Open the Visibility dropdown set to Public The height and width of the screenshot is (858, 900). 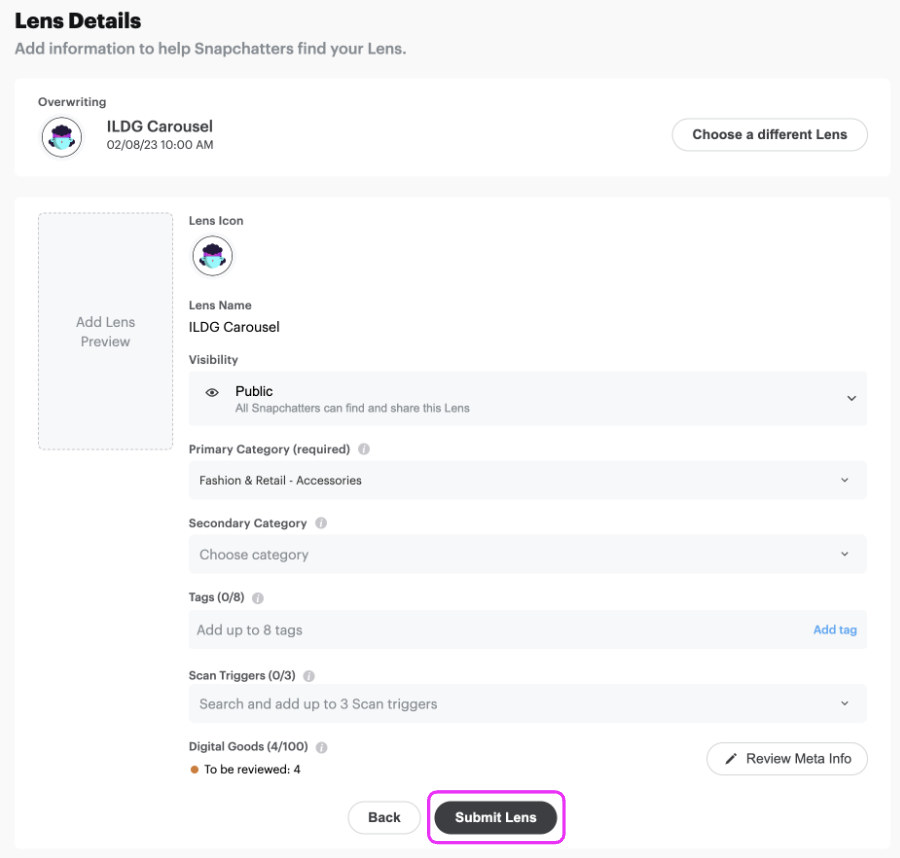coord(527,398)
